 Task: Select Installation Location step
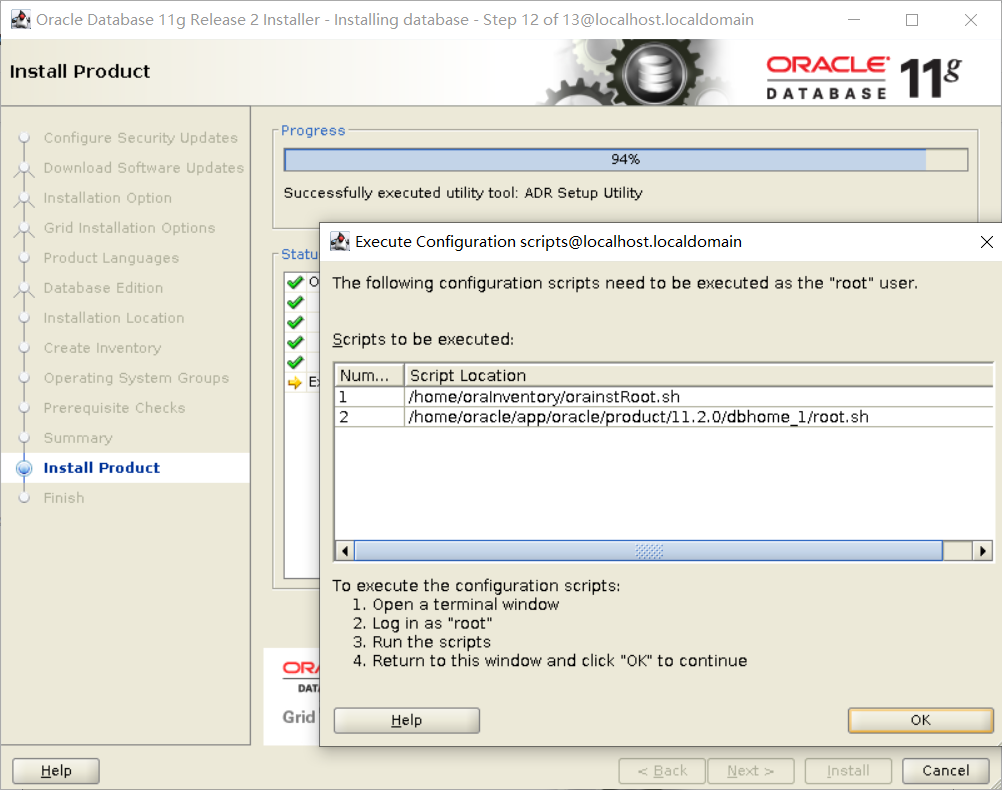pos(114,318)
